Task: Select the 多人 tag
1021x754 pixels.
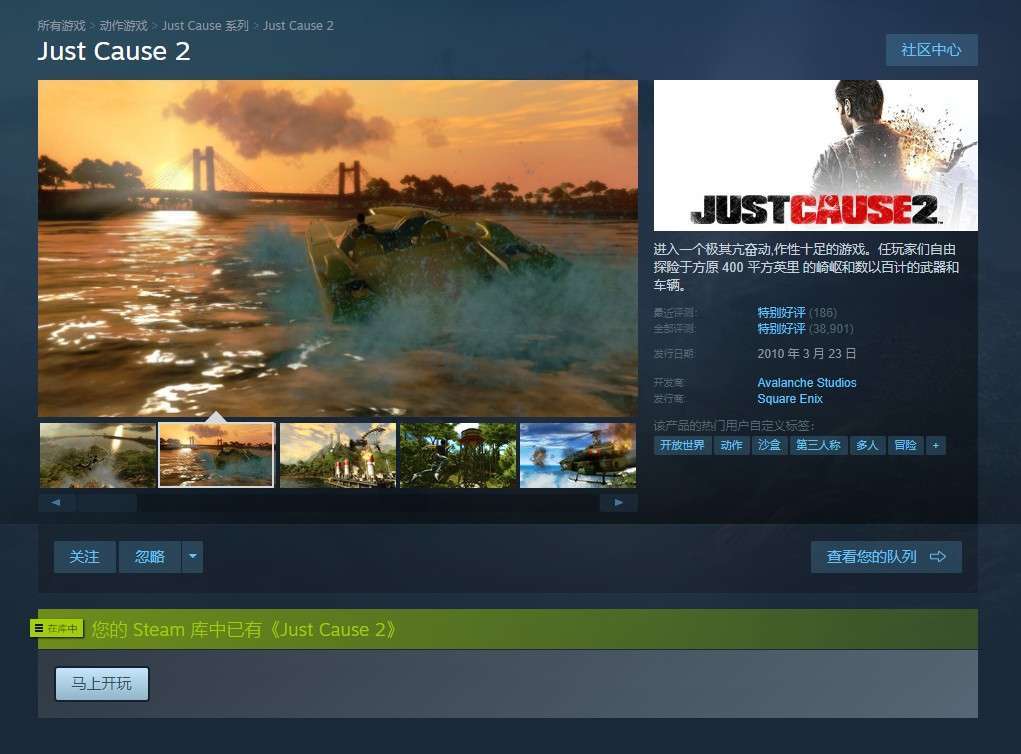Action: tap(867, 445)
